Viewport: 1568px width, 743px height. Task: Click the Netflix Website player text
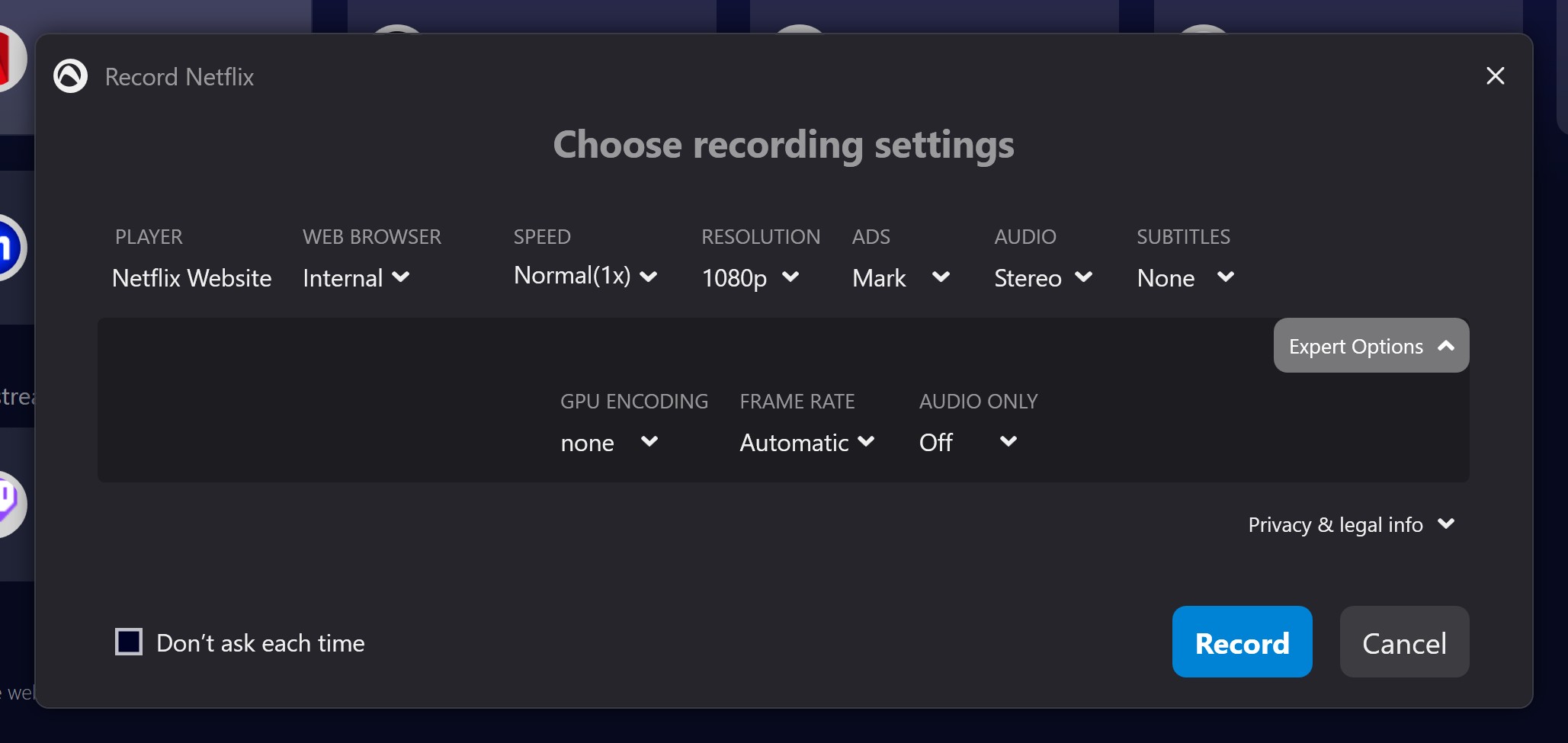coord(191,278)
